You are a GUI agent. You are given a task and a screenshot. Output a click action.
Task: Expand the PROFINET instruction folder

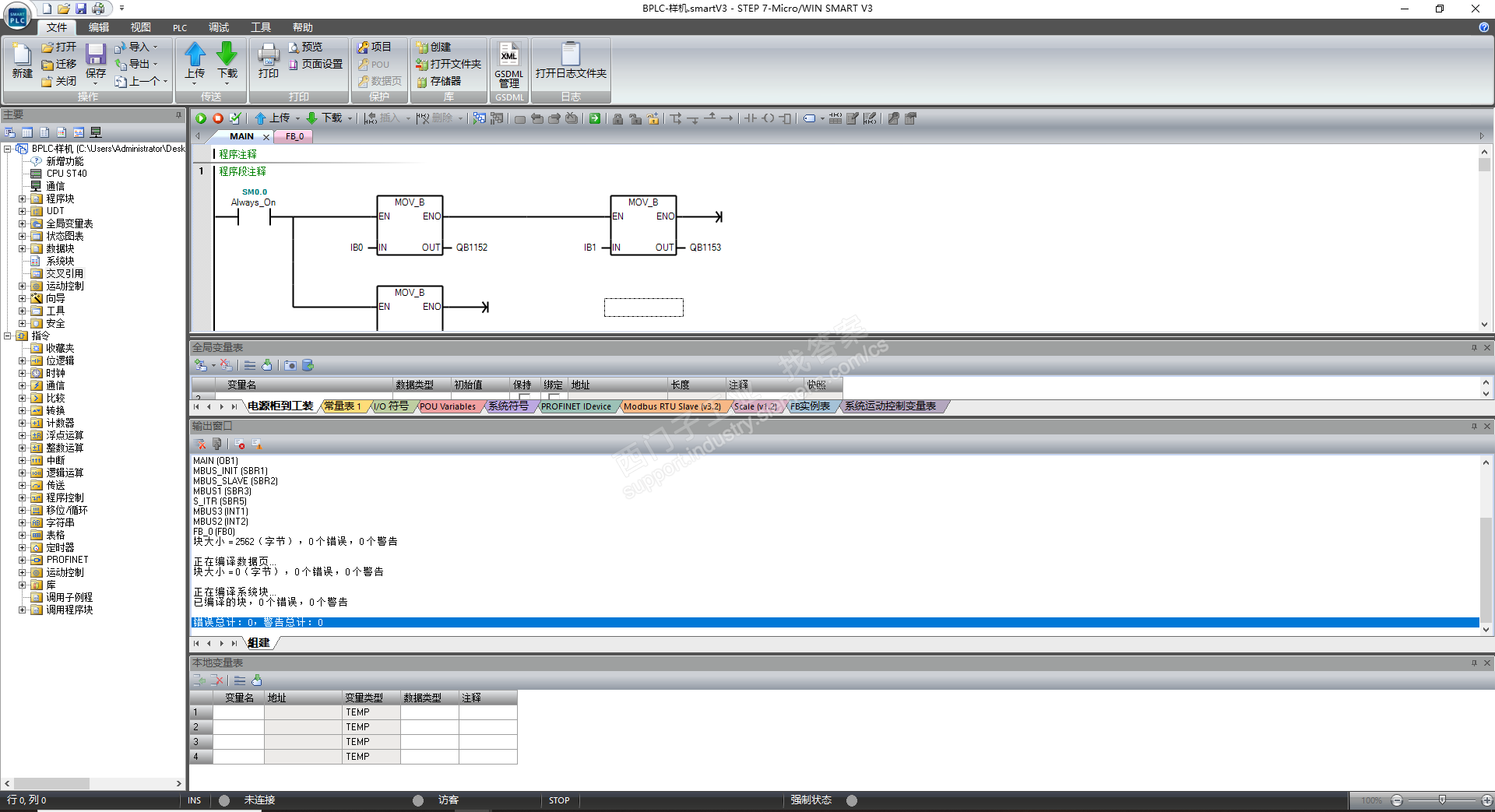coord(23,560)
